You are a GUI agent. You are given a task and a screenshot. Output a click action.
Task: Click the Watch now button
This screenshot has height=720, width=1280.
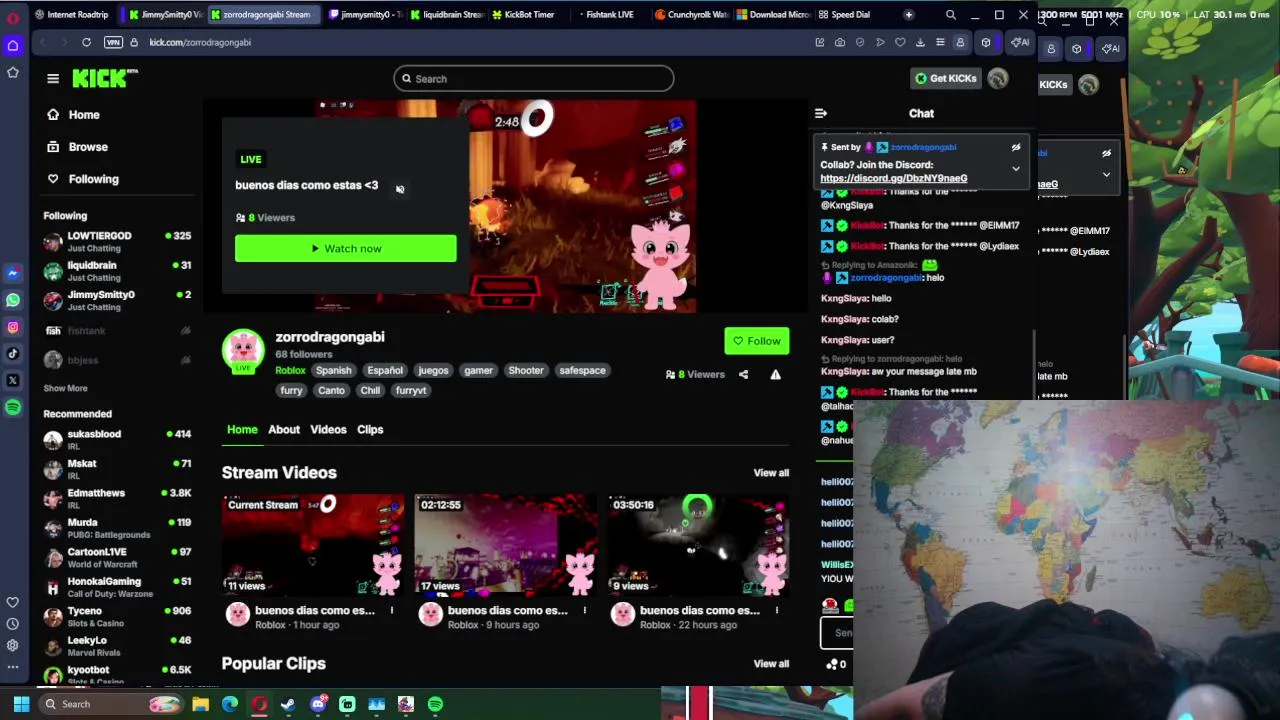pyautogui.click(x=346, y=248)
